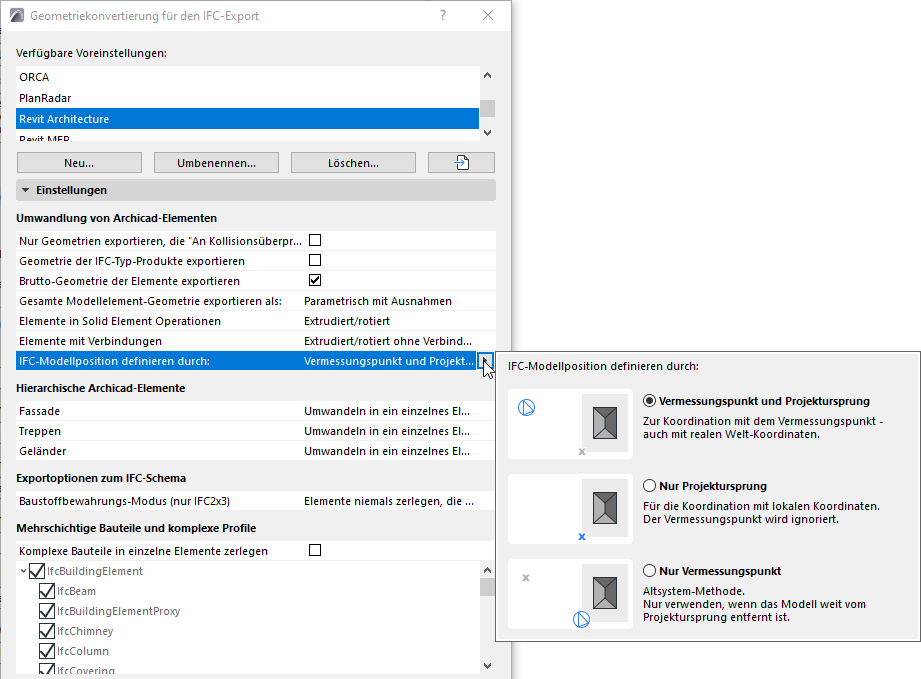The image size is (921, 679).
Task: Uncheck 'Brutto-Geometrie der Elemente exportieren'
Action: point(315,280)
